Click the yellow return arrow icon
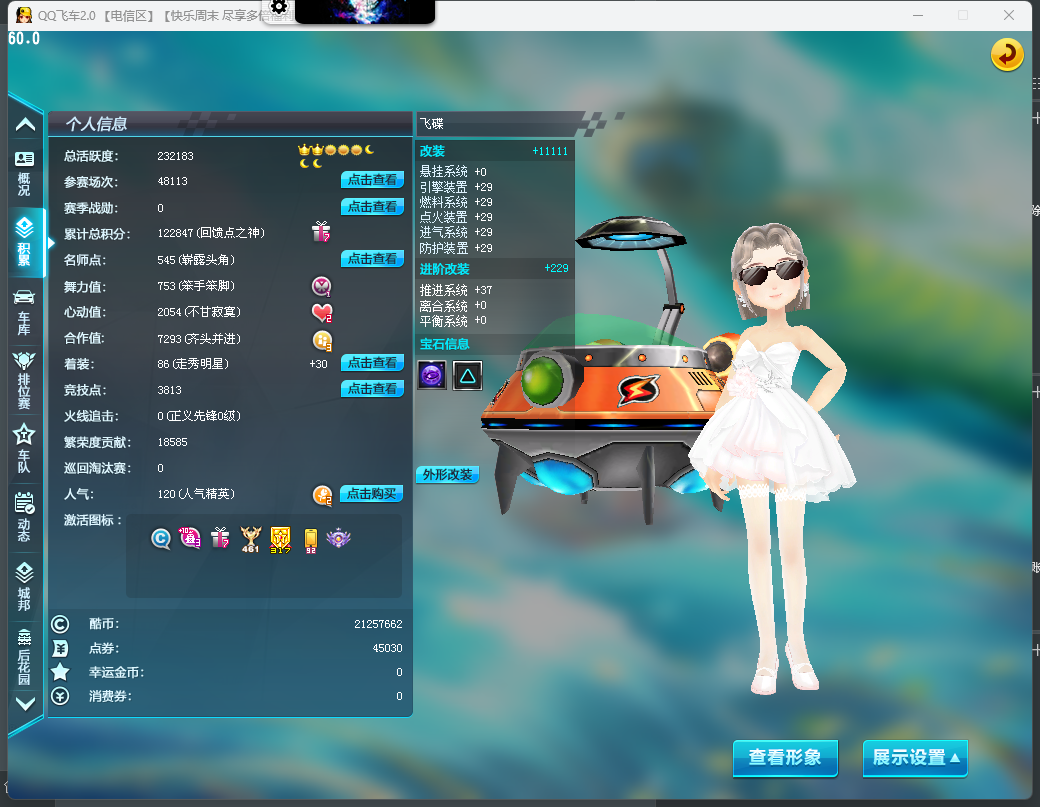This screenshot has width=1040, height=807. 1007,54
